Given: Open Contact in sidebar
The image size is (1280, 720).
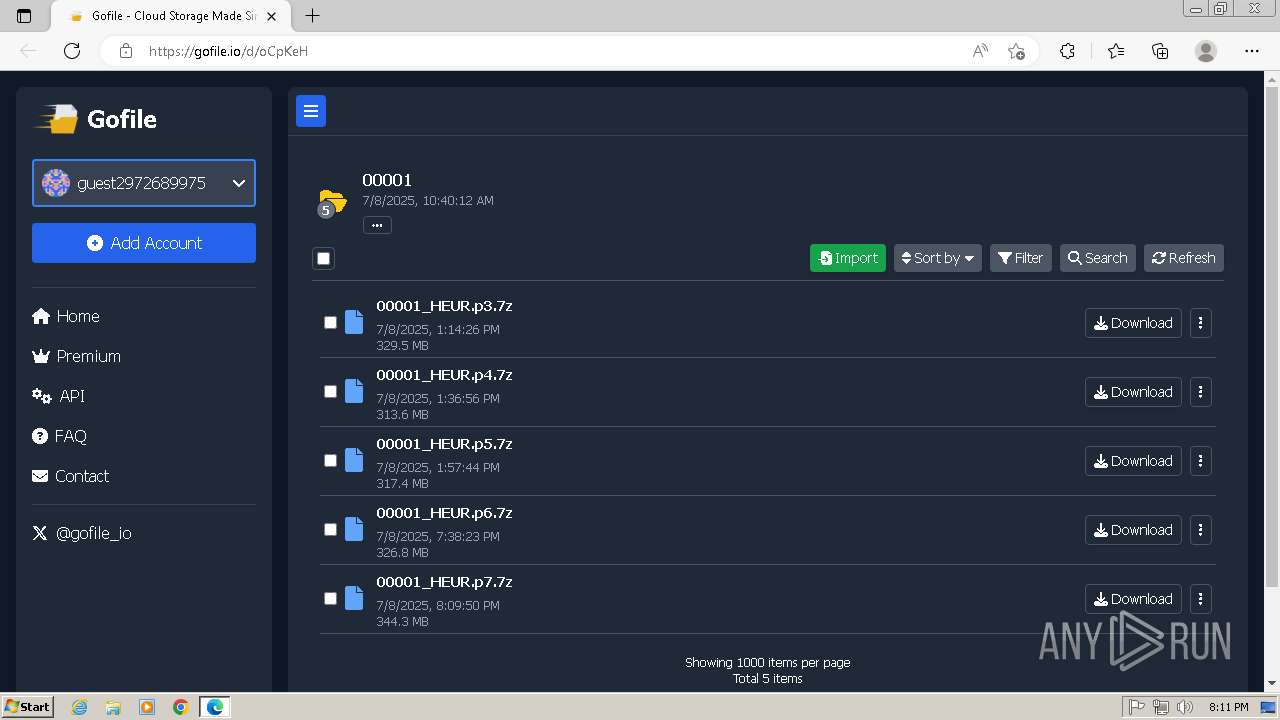Looking at the screenshot, I should click(71, 476).
